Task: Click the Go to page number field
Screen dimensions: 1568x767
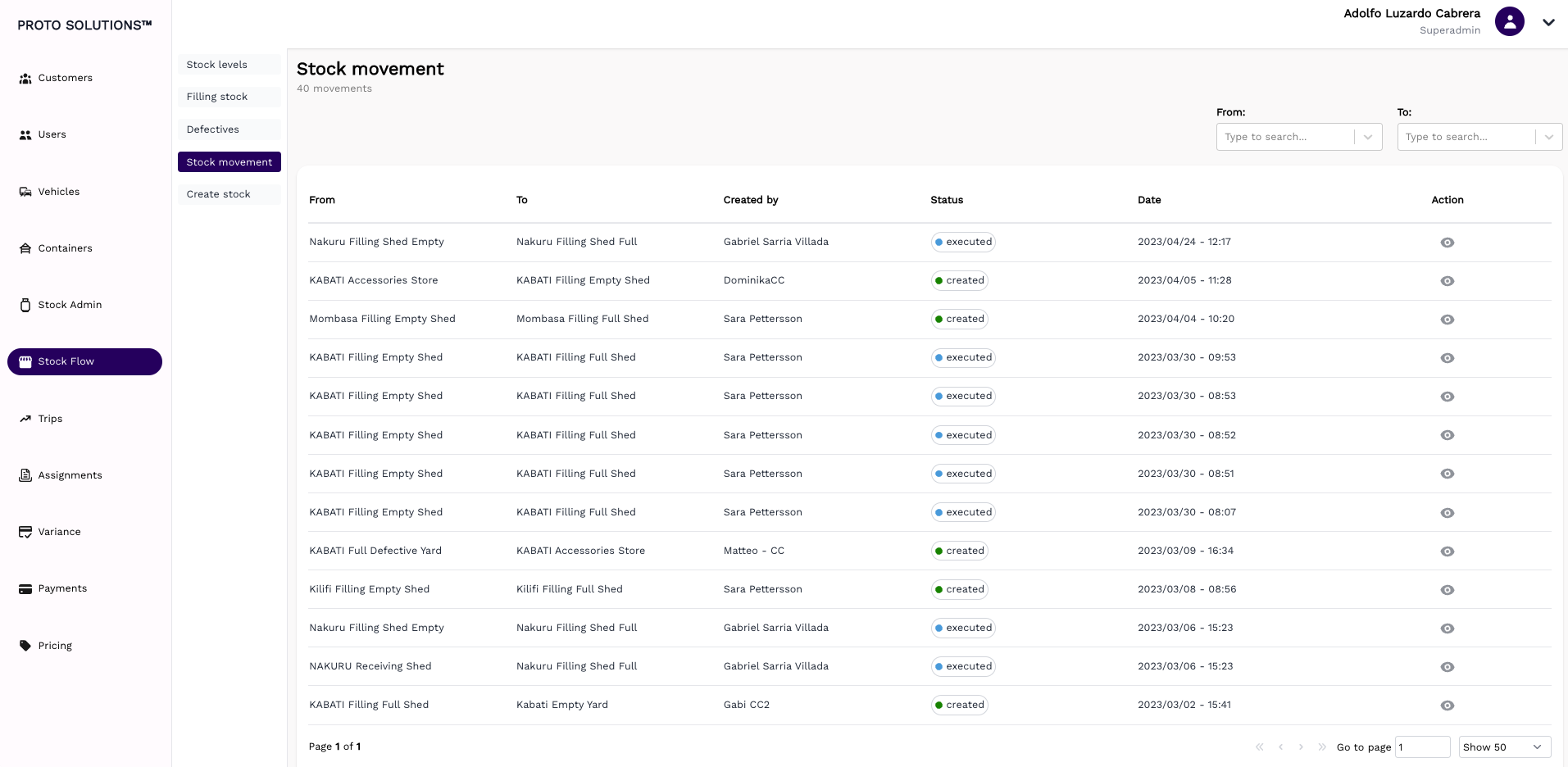Action: (x=1423, y=747)
